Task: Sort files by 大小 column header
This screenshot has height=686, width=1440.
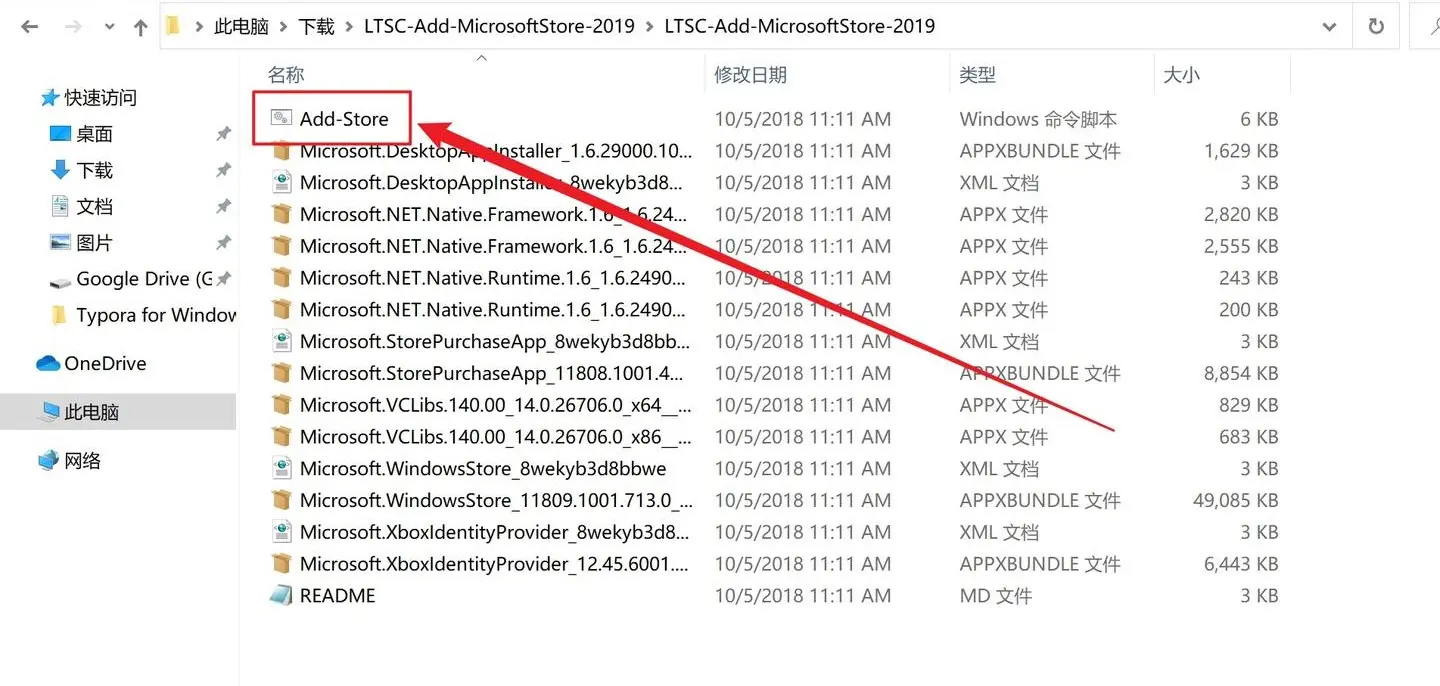Action: pyautogui.click(x=1181, y=75)
